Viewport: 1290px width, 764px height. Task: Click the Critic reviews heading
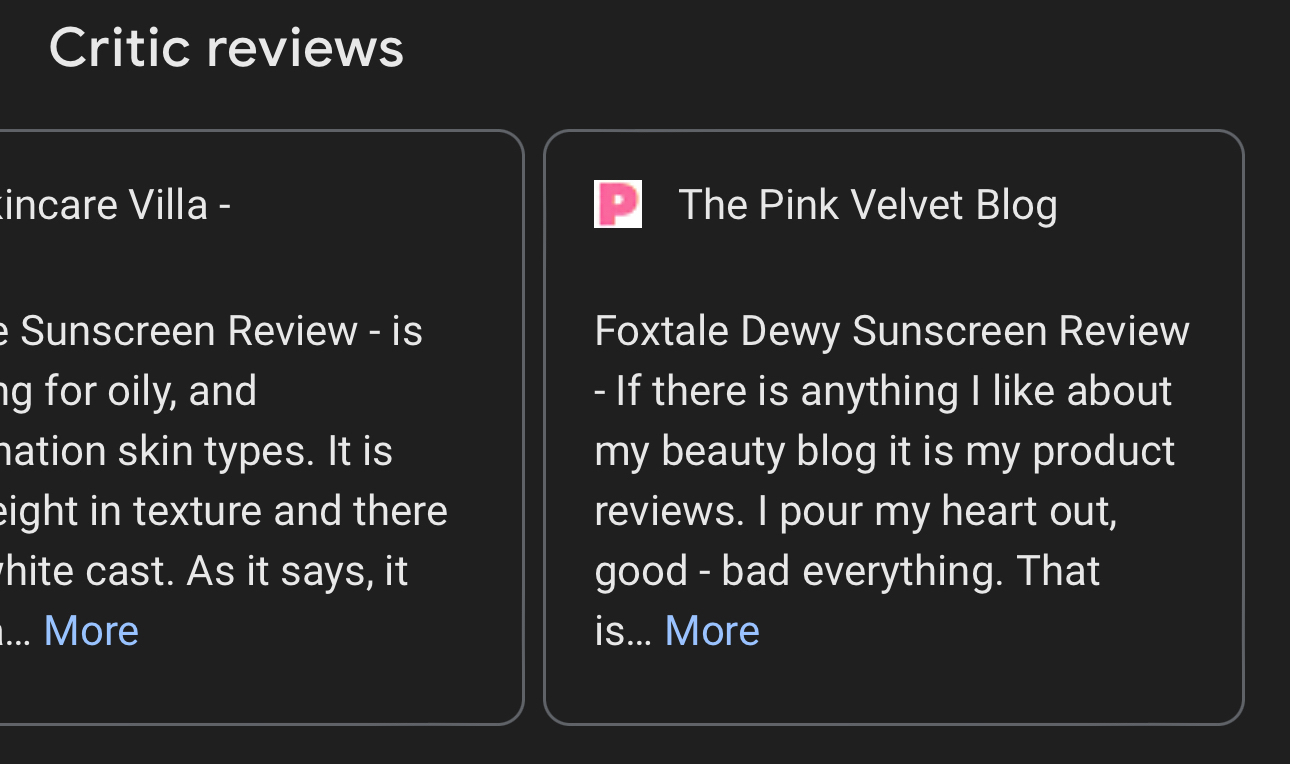click(226, 47)
